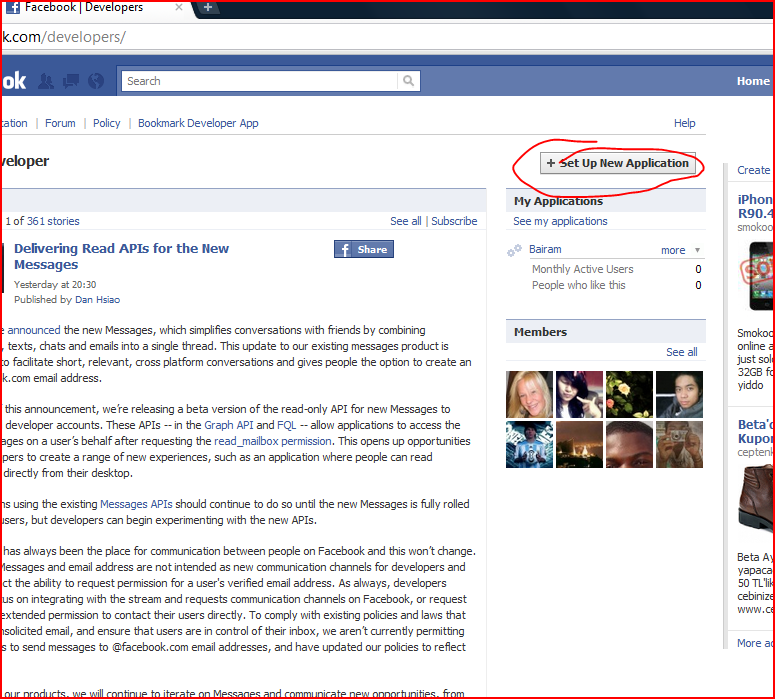Open the Bairam application
Image resolution: width=775 pixels, height=699 pixels.
click(x=545, y=249)
